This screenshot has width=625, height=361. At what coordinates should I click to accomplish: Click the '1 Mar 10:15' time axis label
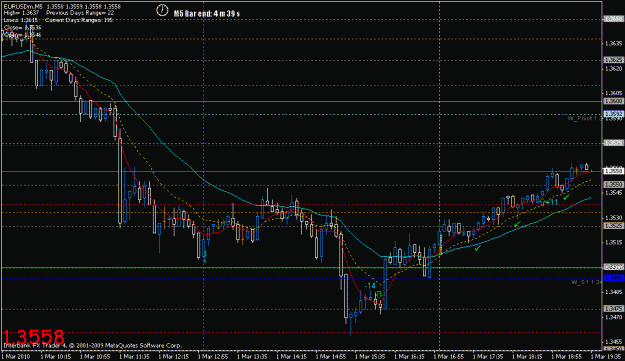(56, 356)
